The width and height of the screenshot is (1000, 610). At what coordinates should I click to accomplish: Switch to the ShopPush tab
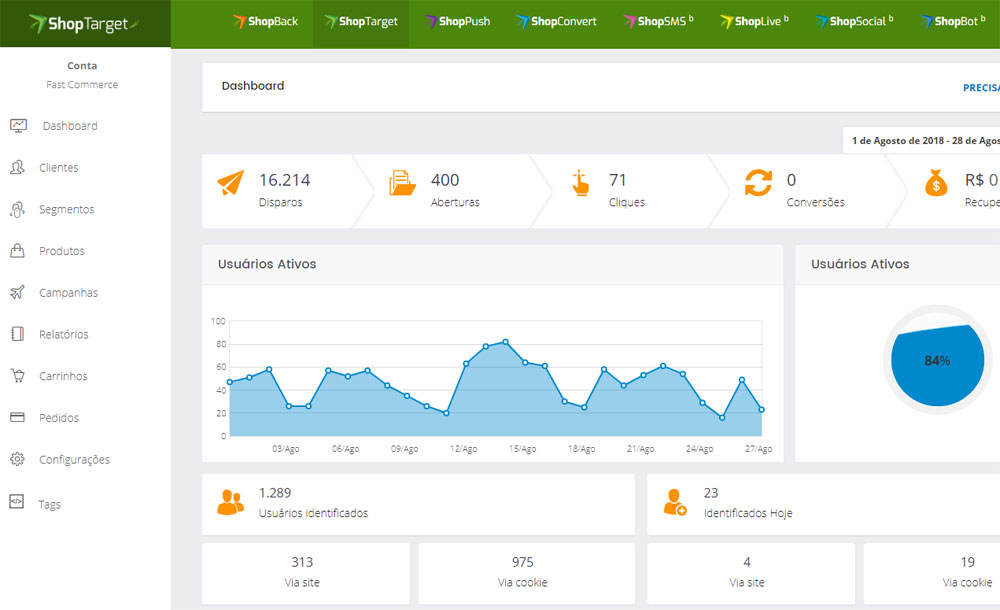457,22
